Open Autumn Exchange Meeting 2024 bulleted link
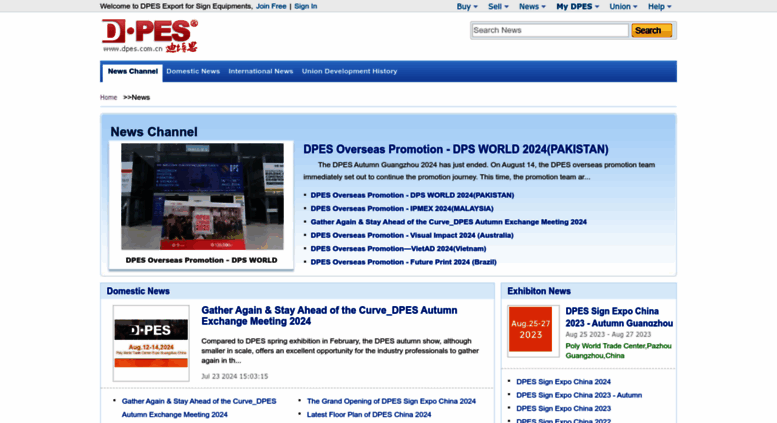Viewport: 777px width, 423px height. pos(448,222)
